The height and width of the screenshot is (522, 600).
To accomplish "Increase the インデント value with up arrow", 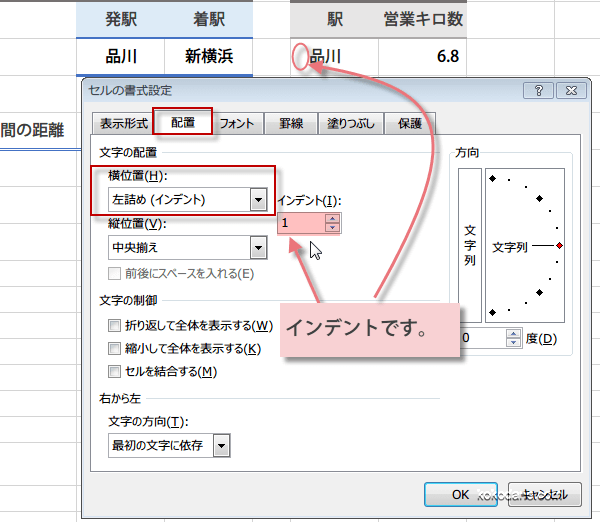I will 332,219.
